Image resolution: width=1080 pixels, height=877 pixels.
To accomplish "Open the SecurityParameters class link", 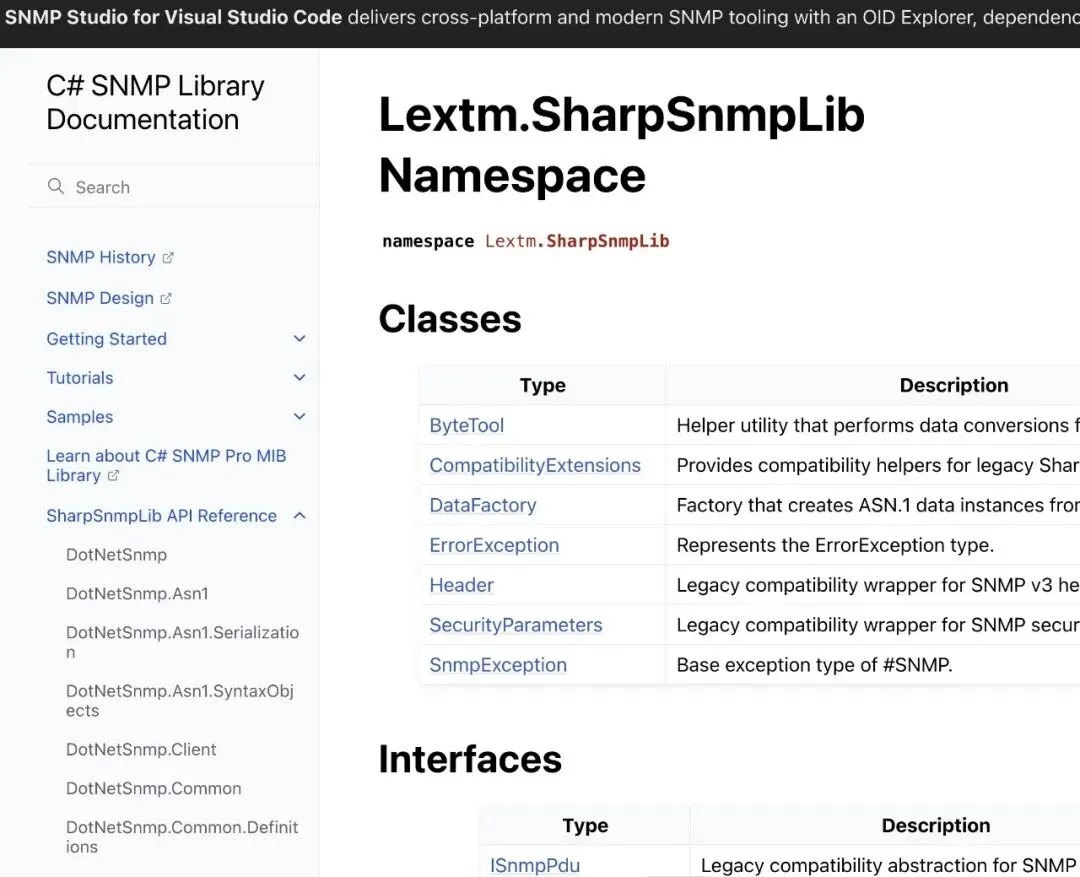I will [516, 625].
